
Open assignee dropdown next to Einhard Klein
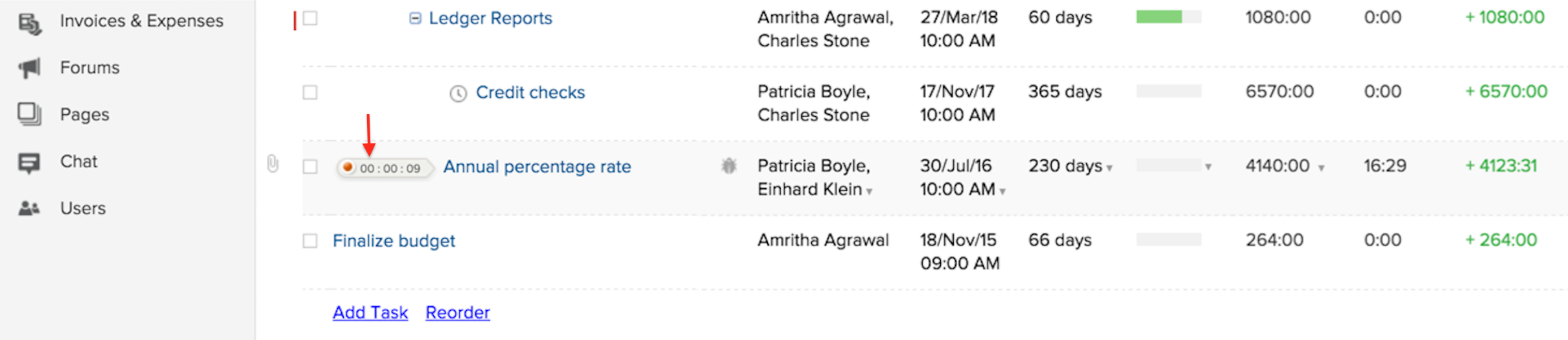click(x=870, y=191)
